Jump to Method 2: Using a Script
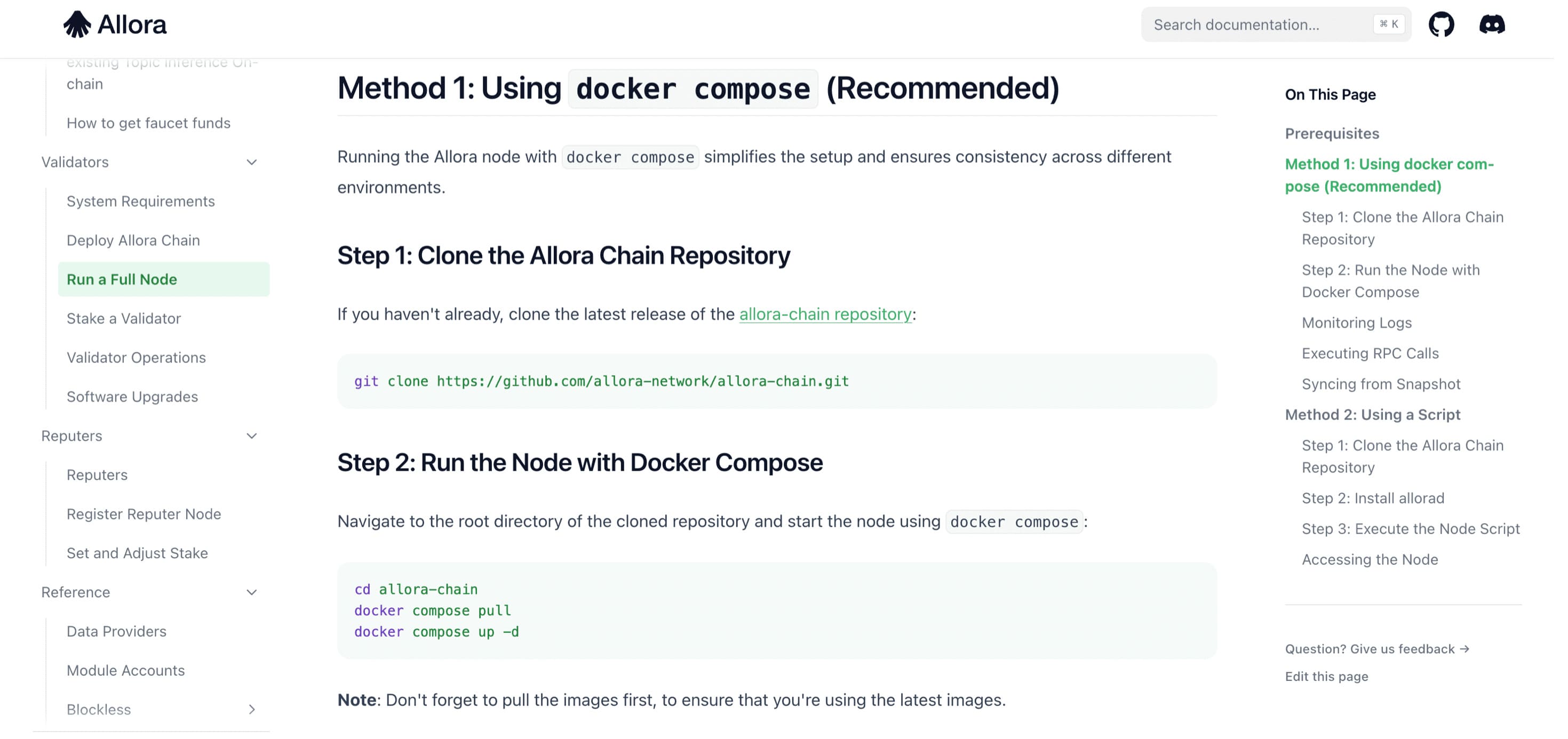 1372,414
